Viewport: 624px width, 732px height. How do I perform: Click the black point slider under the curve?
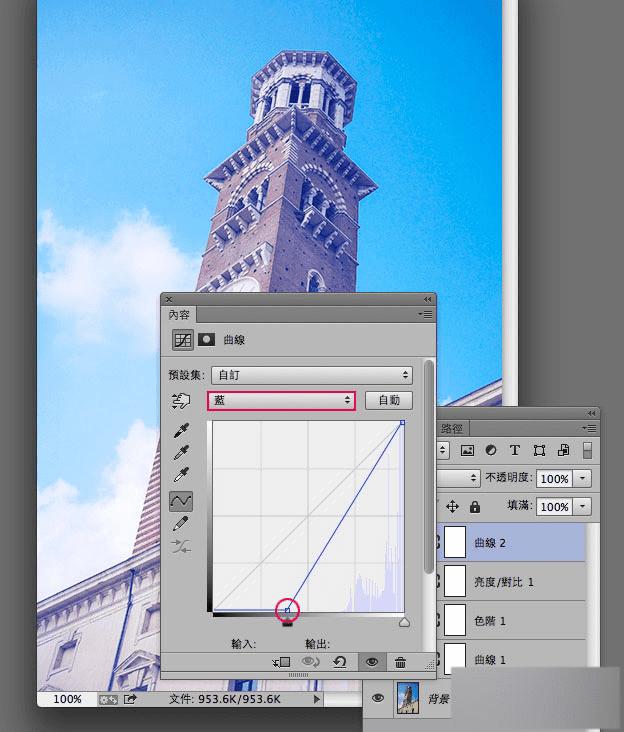click(x=287, y=623)
